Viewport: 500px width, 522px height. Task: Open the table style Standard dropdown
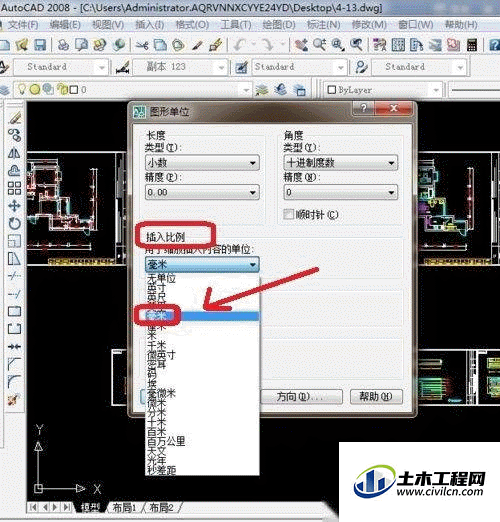click(x=299, y=67)
